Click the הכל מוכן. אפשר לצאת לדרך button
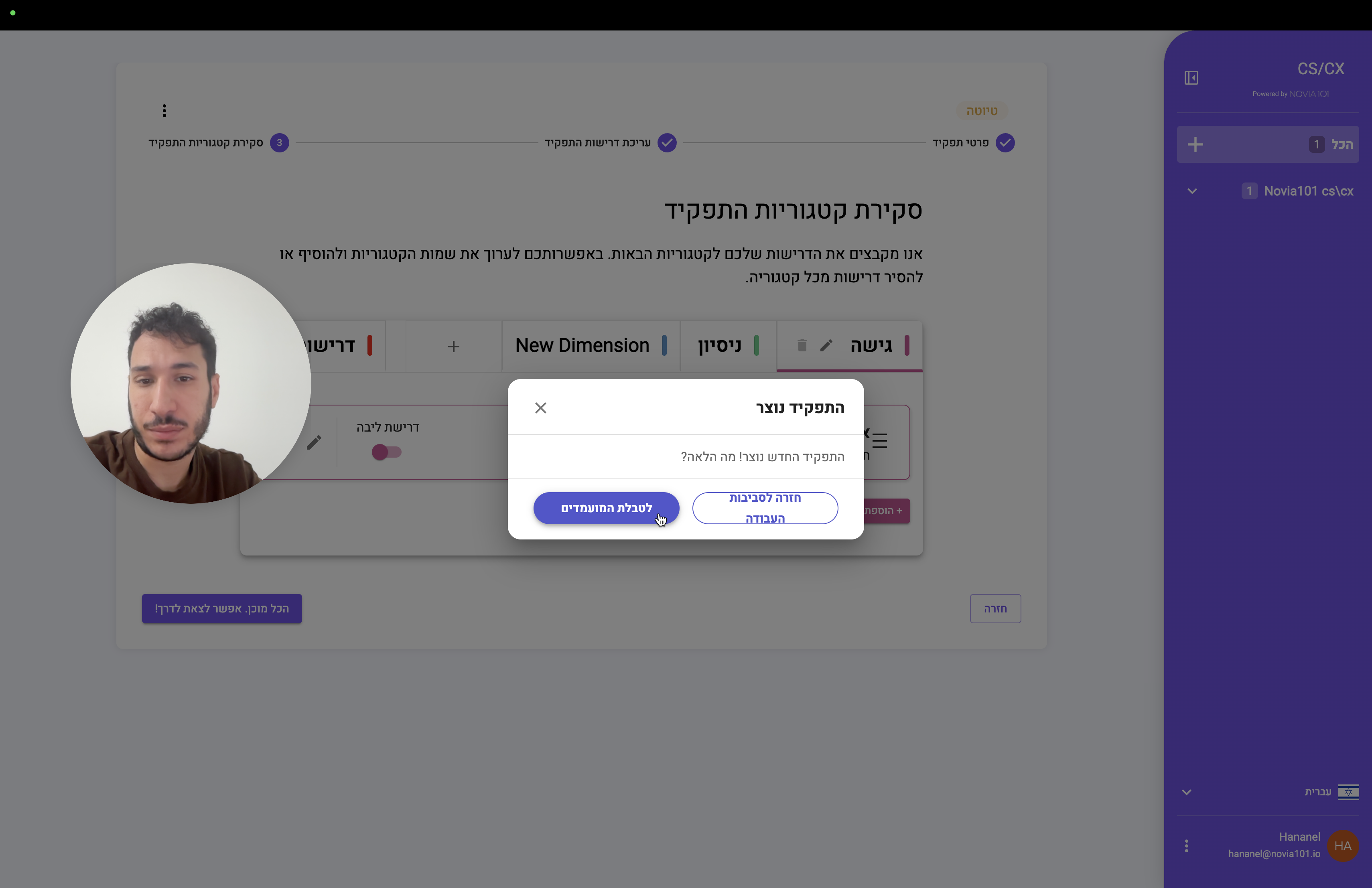Viewport: 1372px width, 888px height. pos(222,608)
